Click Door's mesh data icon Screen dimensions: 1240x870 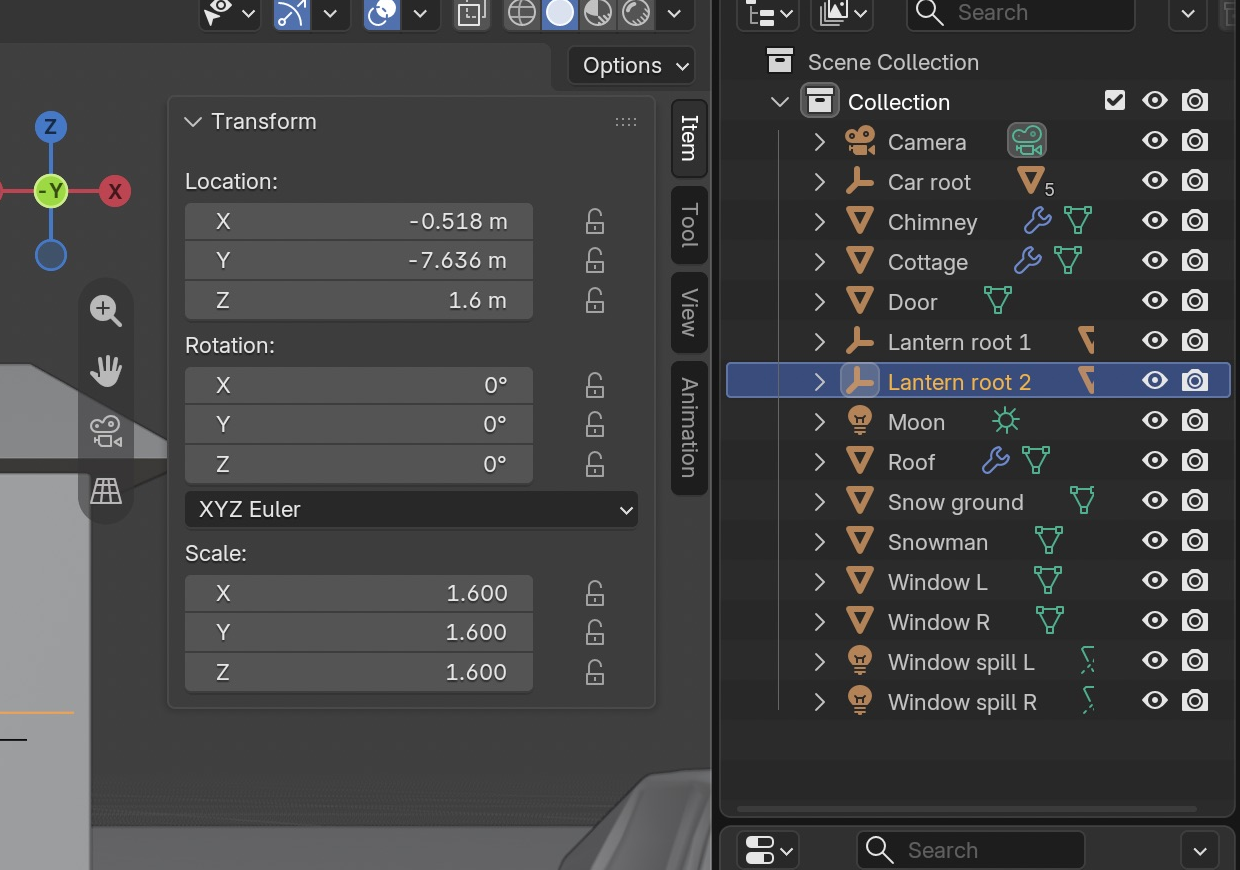998,300
